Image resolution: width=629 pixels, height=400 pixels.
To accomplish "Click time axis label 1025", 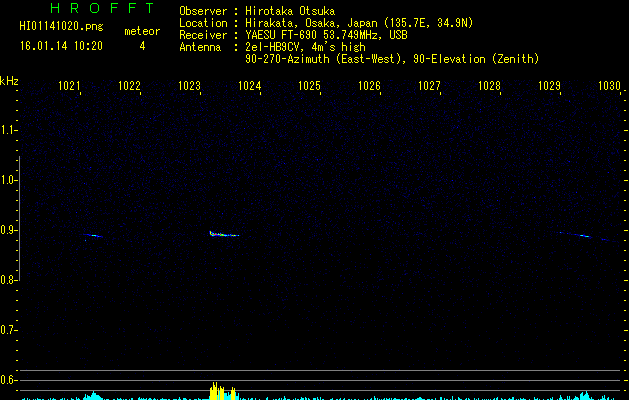I will [309, 86].
